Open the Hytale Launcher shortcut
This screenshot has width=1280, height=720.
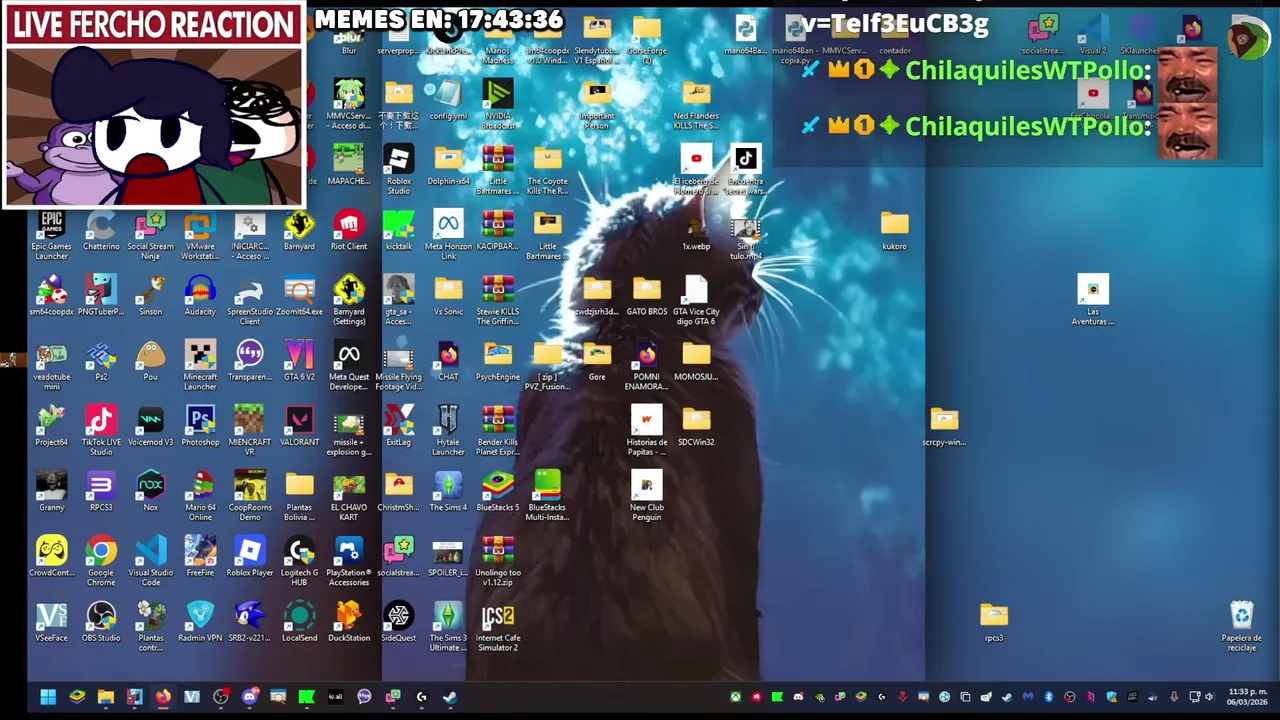coord(448,431)
